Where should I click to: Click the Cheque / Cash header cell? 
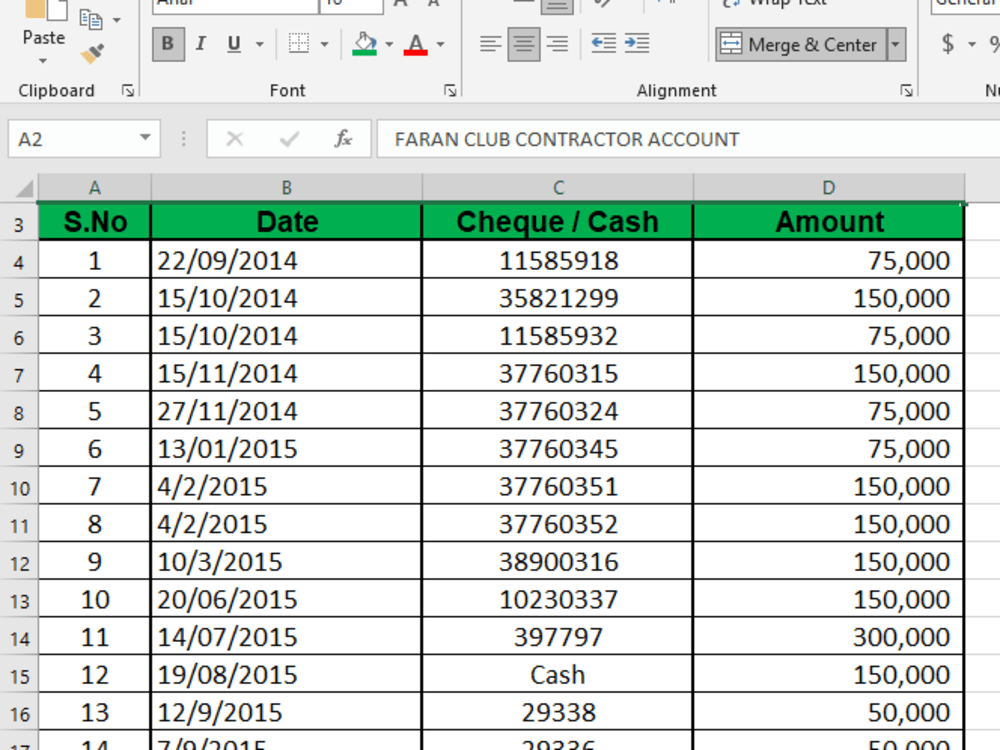coord(557,222)
